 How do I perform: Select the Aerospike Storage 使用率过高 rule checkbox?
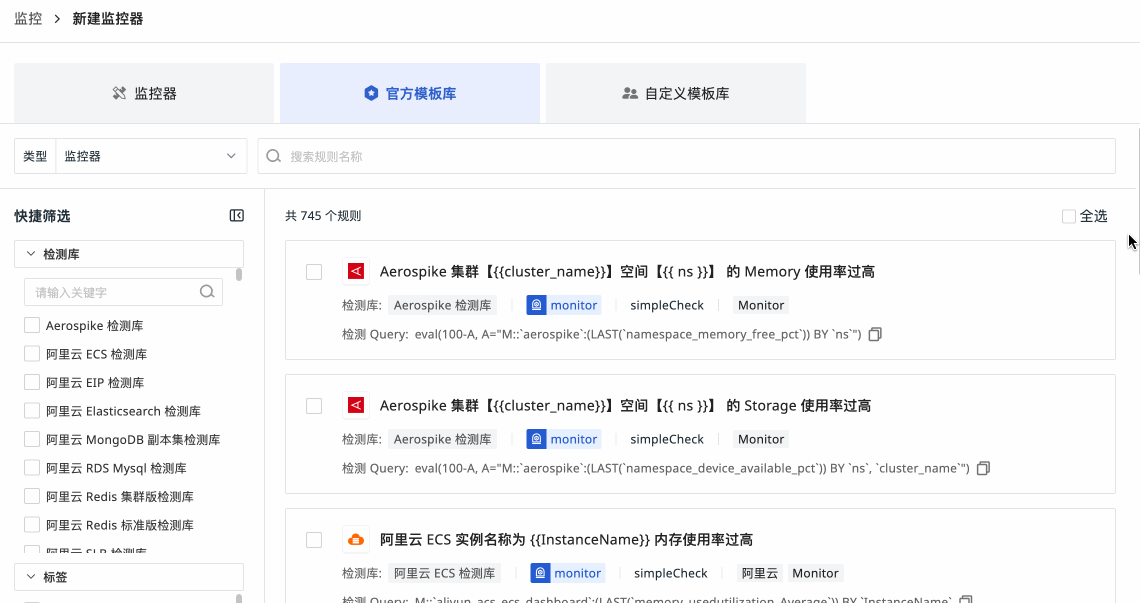pyautogui.click(x=314, y=406)
